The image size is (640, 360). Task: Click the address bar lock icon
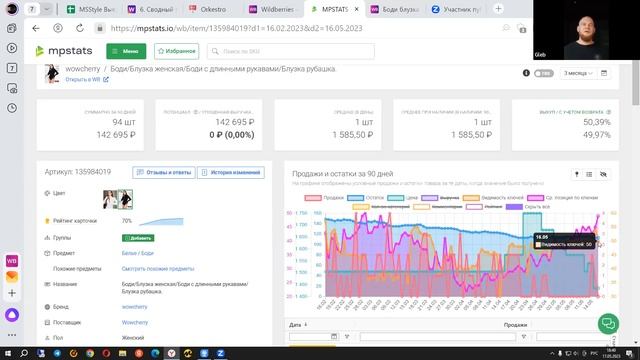[x=99, y=28]
